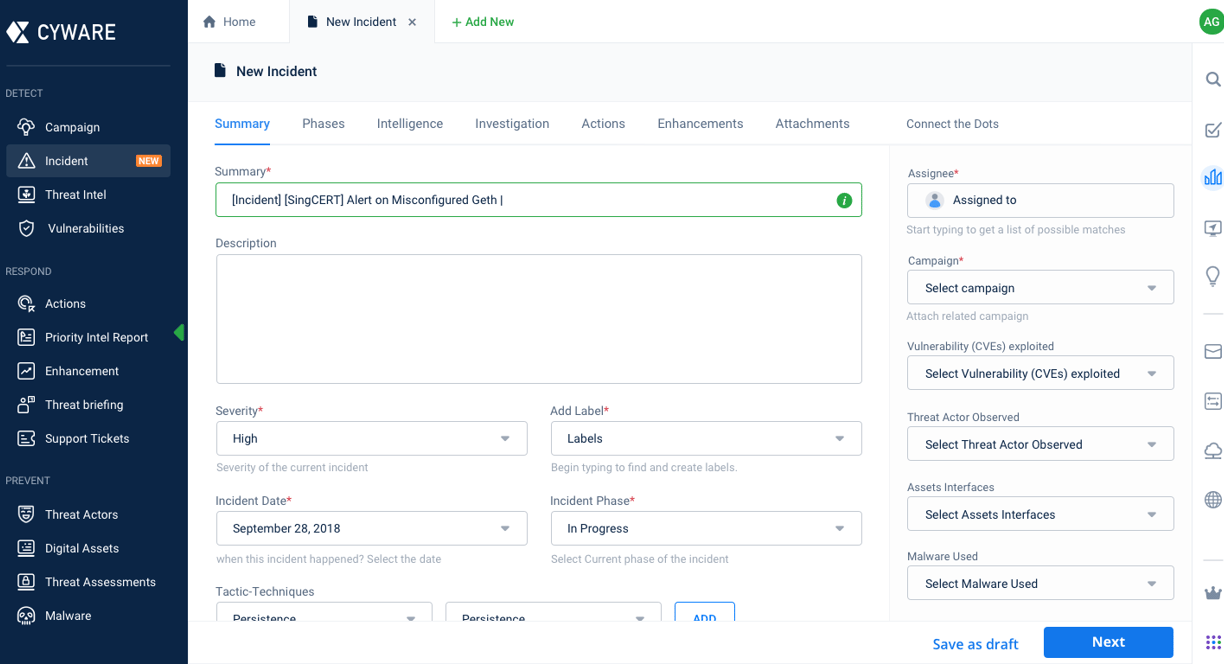Switch to the Intelligence tab

410,124
